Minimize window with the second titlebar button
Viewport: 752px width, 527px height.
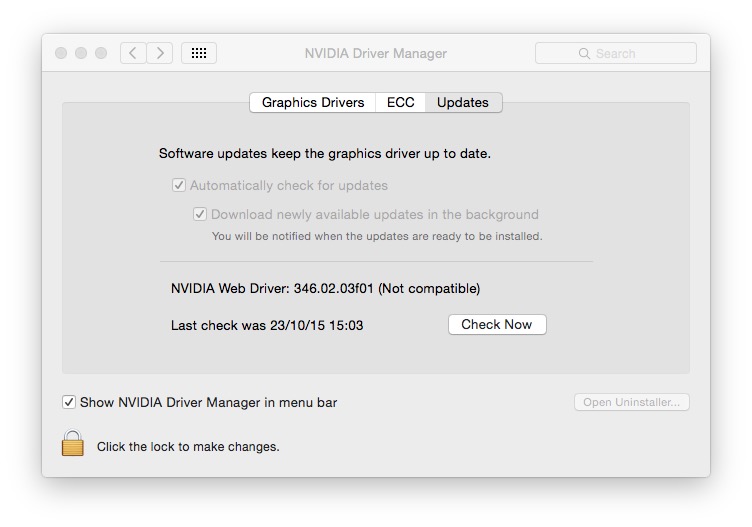click(81, 53)
